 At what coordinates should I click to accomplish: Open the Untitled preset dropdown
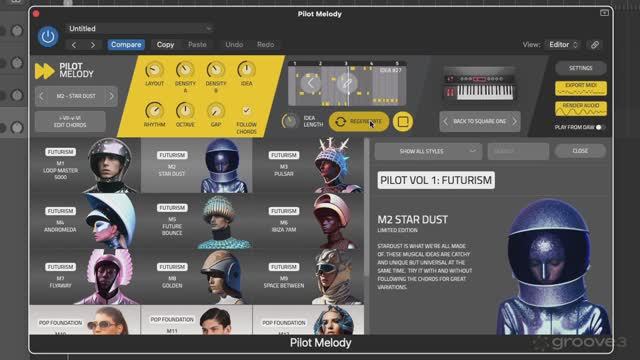(139, 29)
